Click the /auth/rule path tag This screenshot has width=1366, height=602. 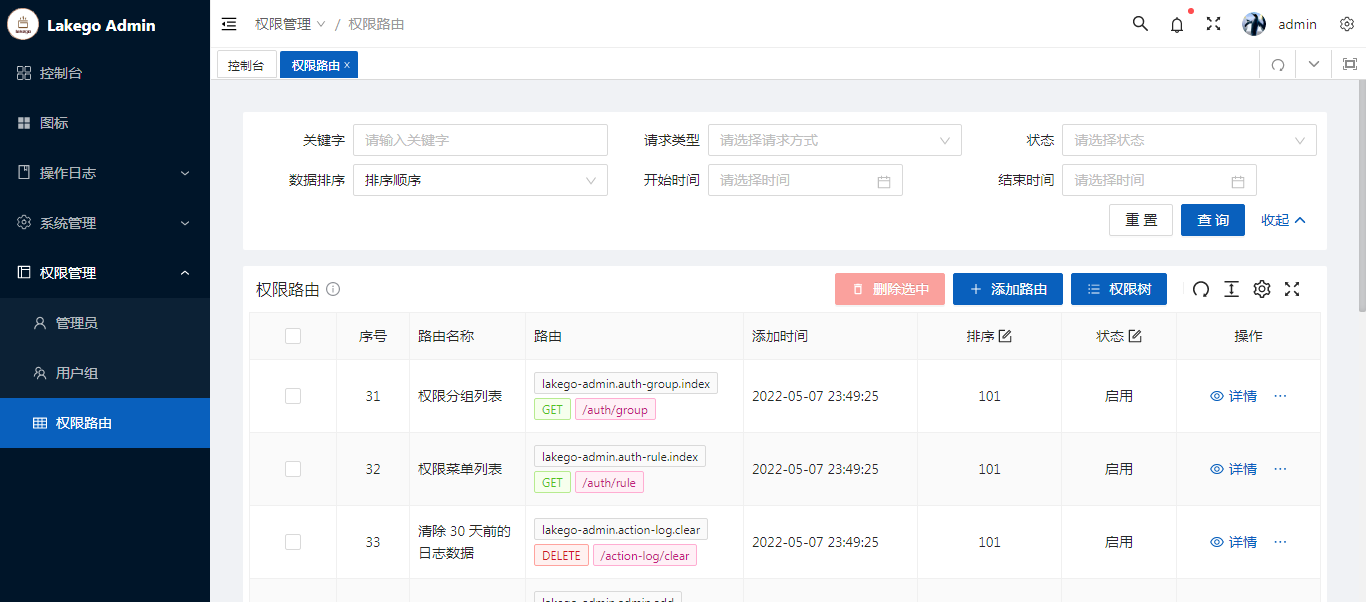coord(609,482)
